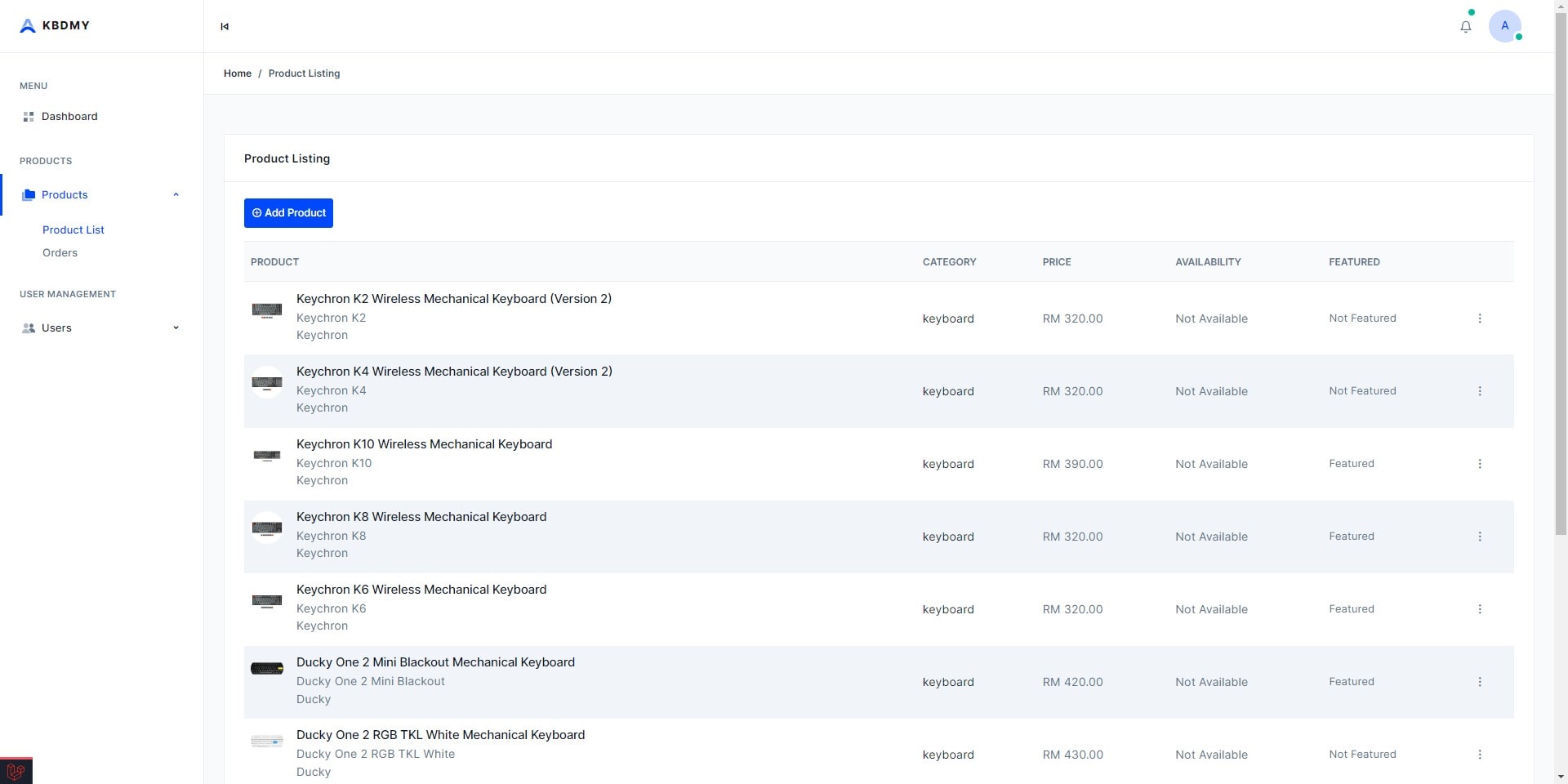Click Not Featured status in Keychron K2 row
Screen dimensions: 1568x784
tap(1362, 318)
